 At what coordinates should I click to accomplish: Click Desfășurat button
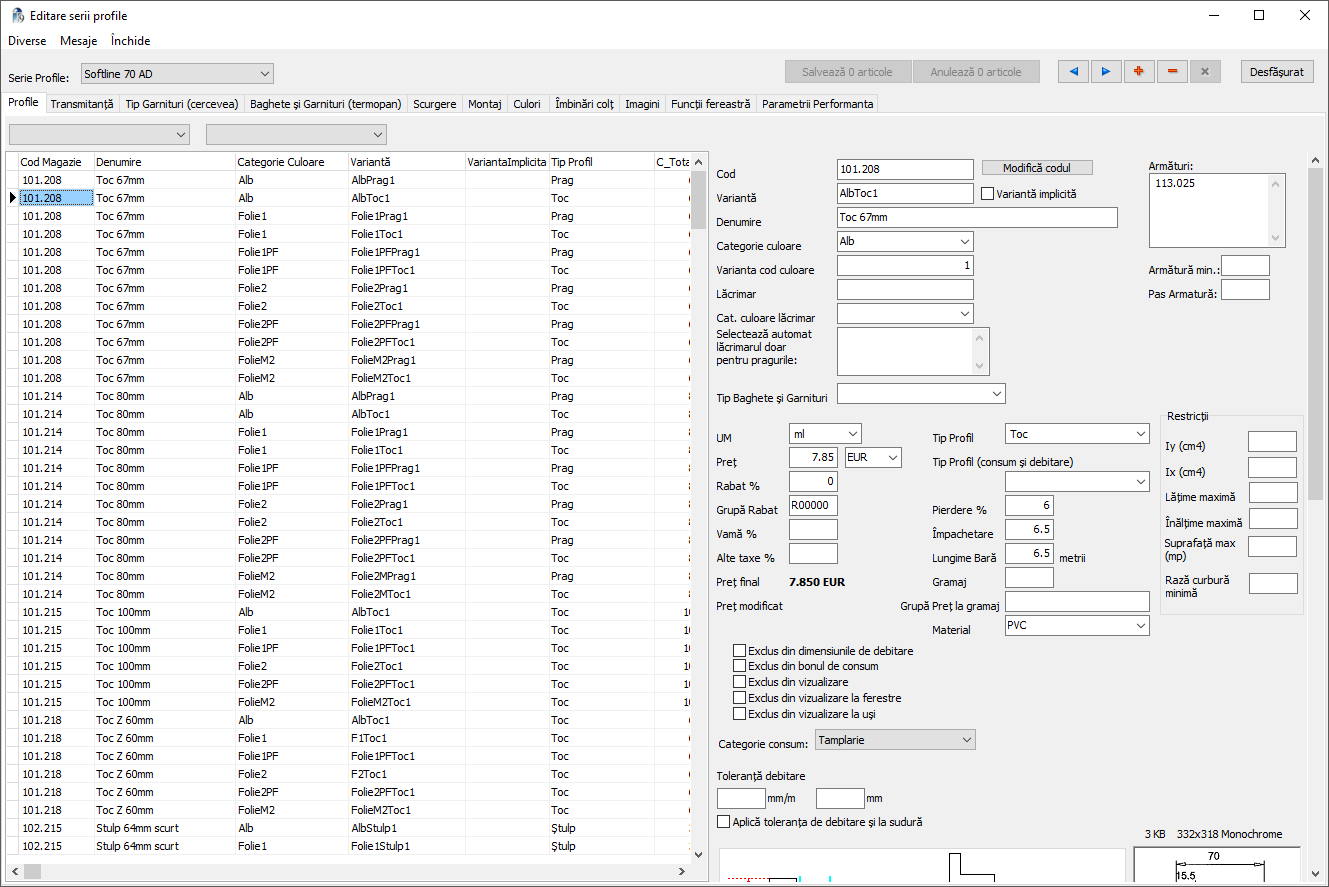(x=1278, y=72)
